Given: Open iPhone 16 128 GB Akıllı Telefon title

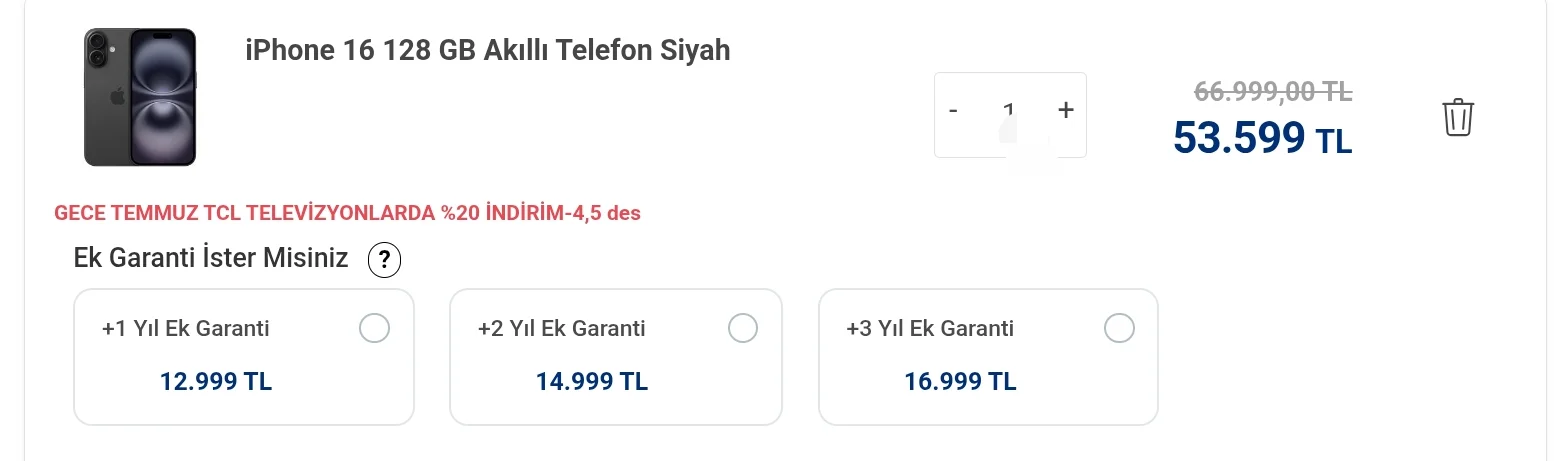Looking at the screenshot, I should (x=488, y=50).
